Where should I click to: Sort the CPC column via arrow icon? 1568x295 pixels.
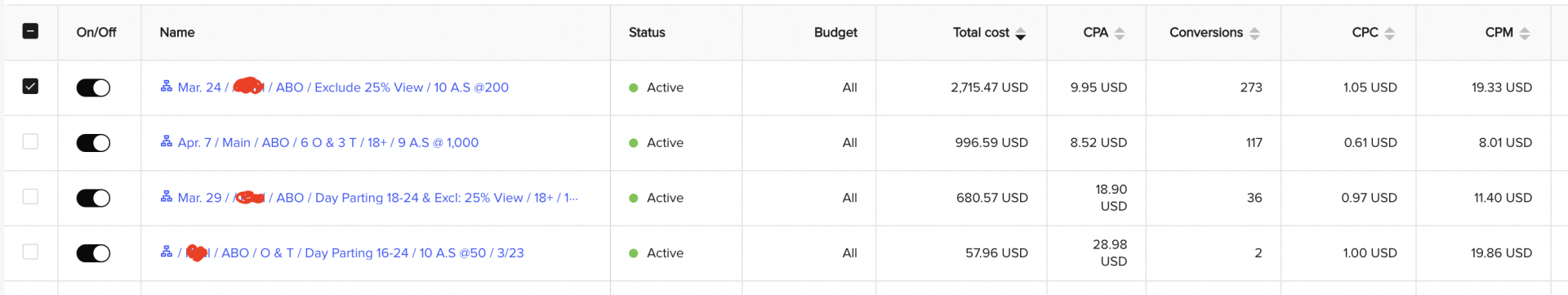click(1389, 34)
